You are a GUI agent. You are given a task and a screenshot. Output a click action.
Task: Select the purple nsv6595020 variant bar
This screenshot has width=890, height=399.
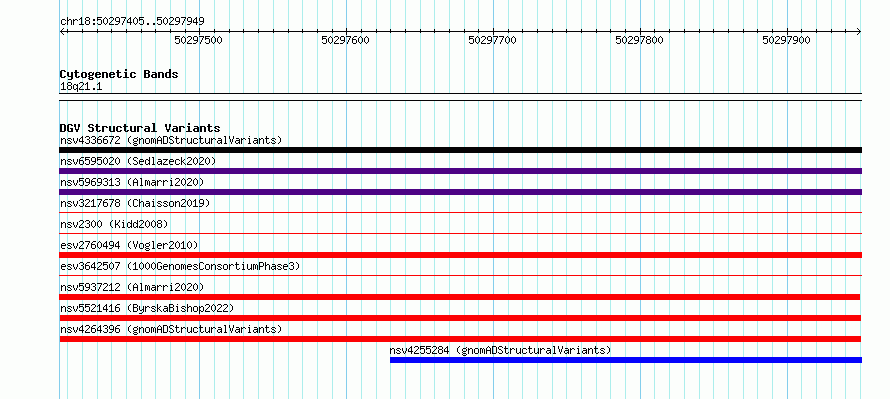click(460, 171)
